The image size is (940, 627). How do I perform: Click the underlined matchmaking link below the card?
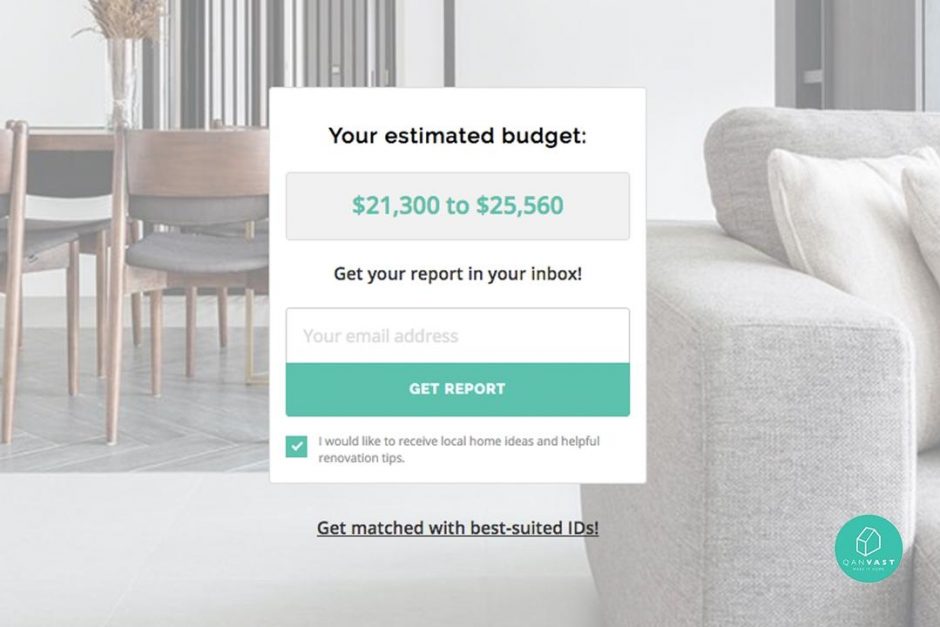(x=457, y=526)
